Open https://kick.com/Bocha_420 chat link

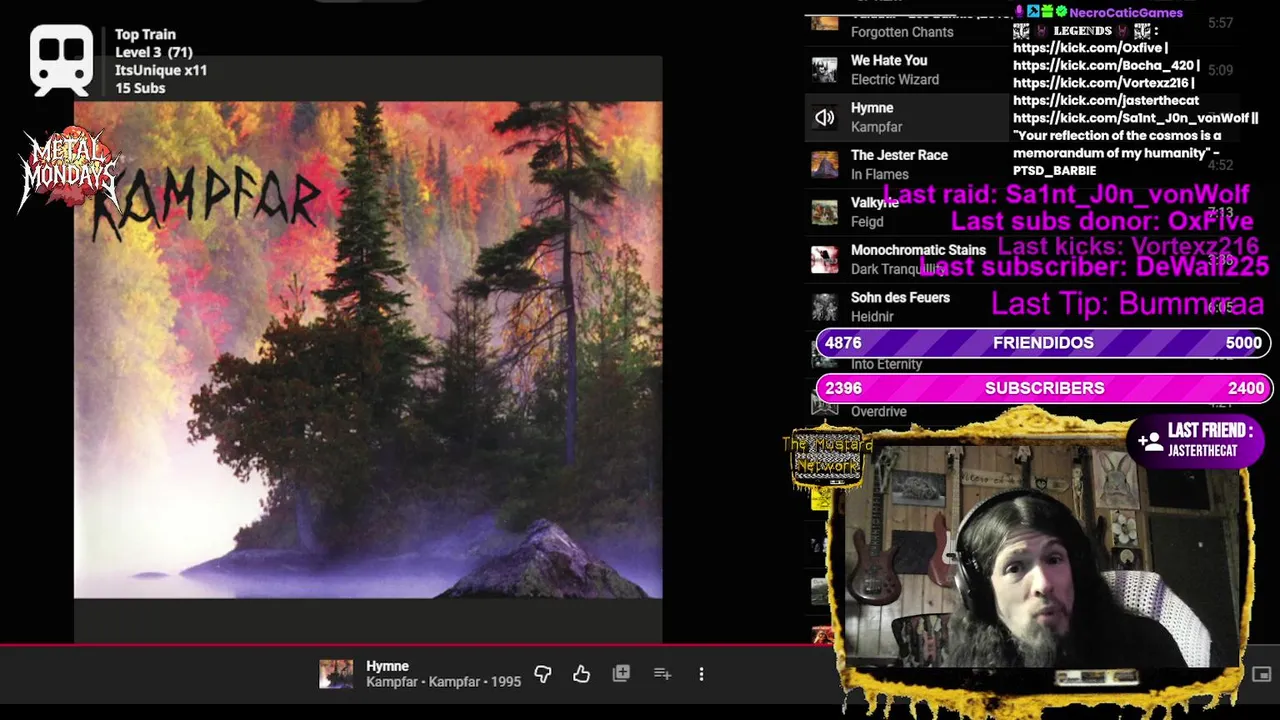pyautogui.click(x=1105, y=65)
